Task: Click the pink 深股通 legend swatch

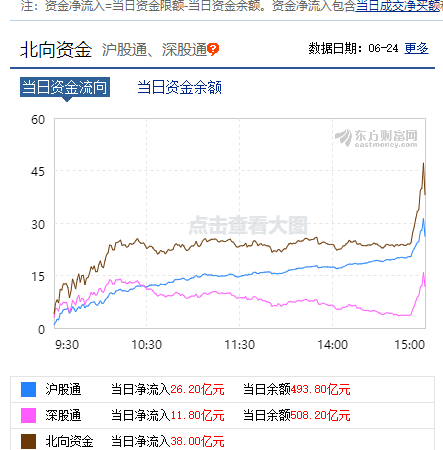Action: pos(28,415)
